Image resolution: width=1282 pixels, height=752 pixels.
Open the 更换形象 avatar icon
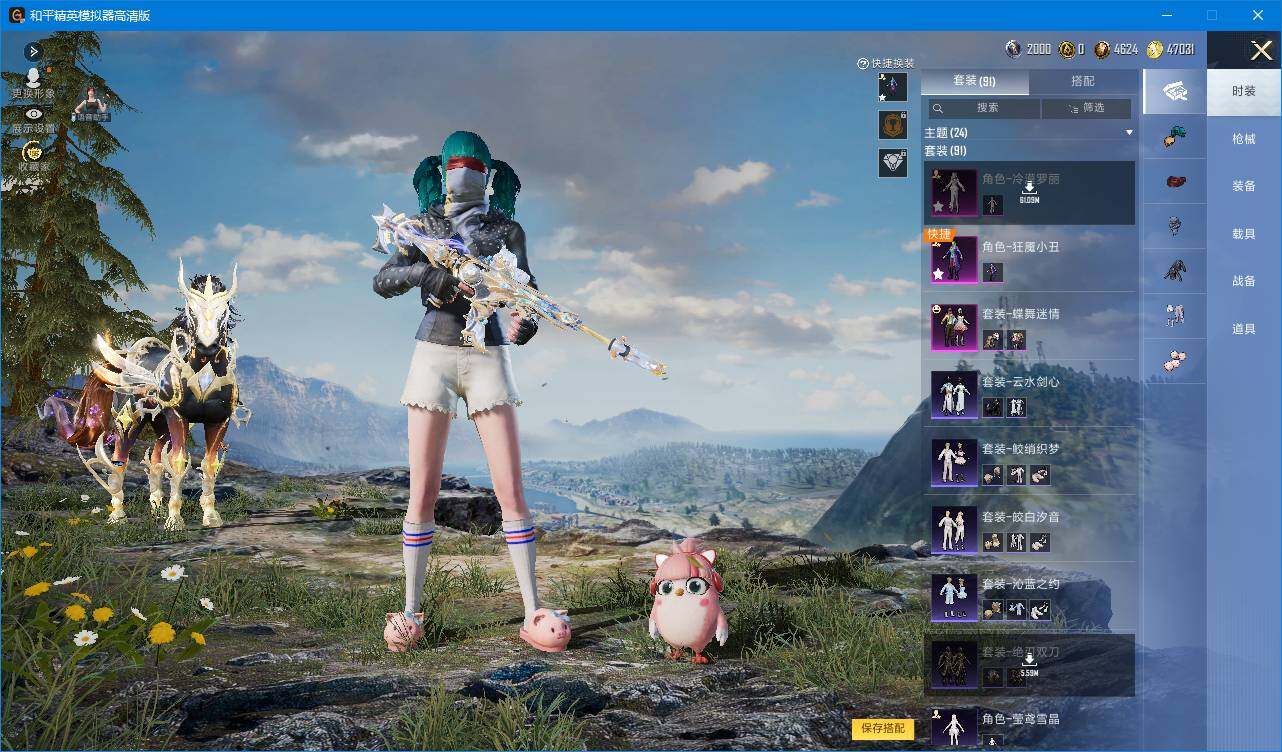click(33, 78)
